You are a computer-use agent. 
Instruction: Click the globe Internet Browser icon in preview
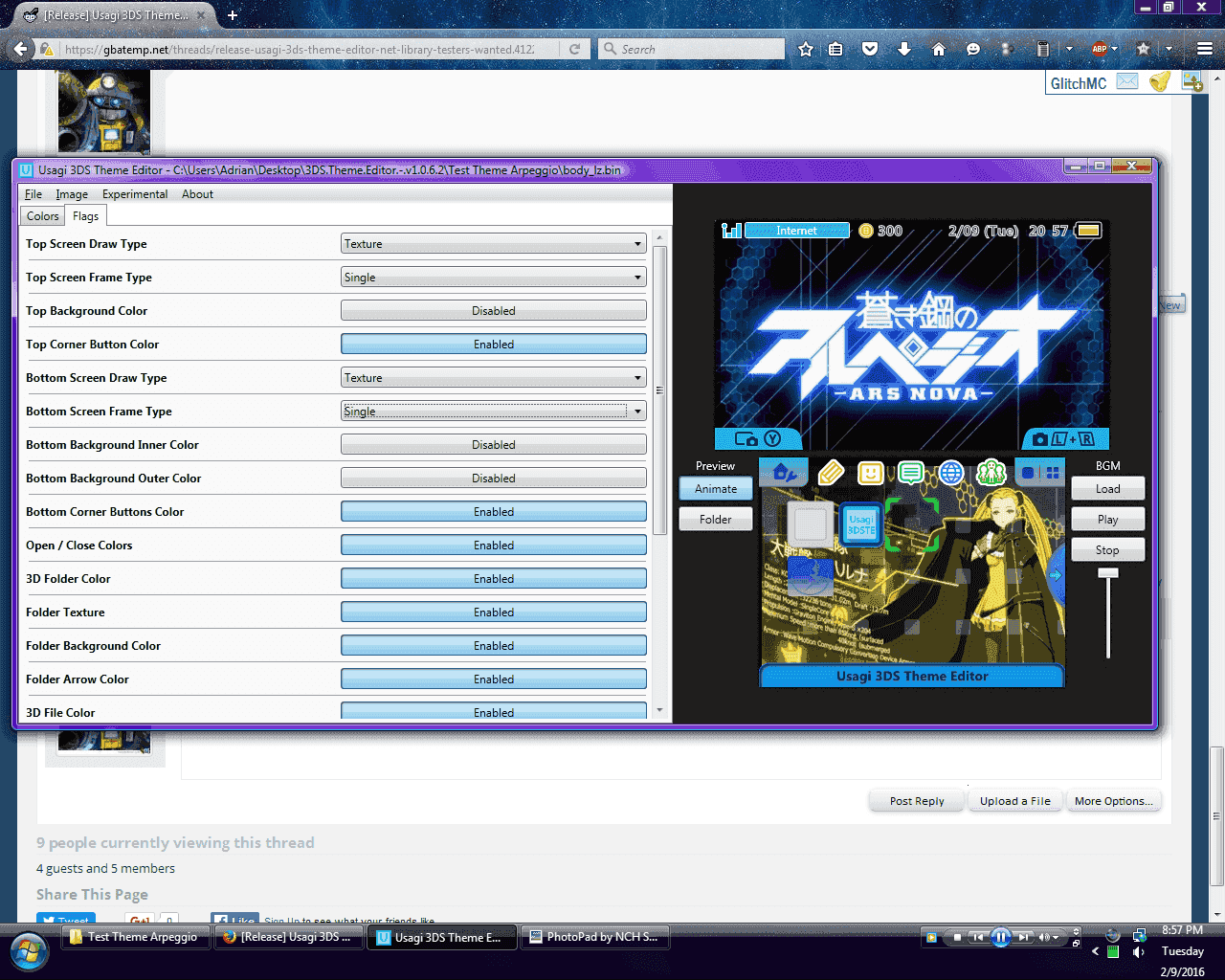tap(950, 472)
